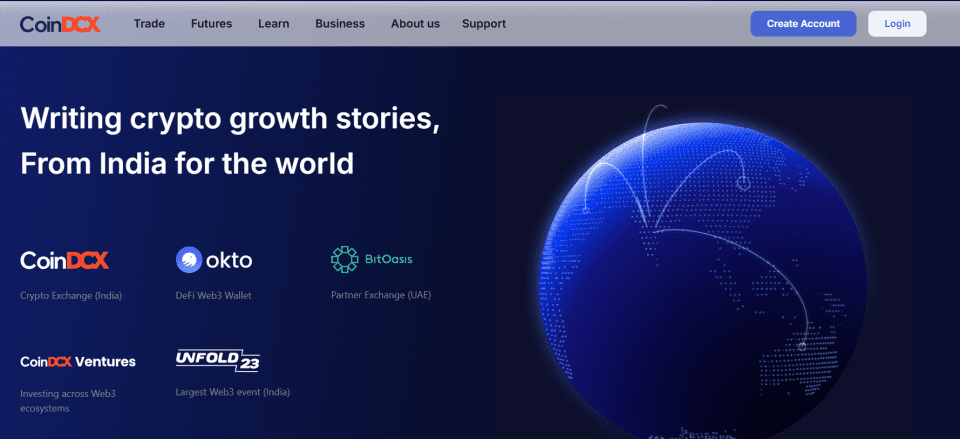This screenshot has height=439, width=960.
Task: Open the Learn menu
Action: pyautogui.click(x=274, y=24)
